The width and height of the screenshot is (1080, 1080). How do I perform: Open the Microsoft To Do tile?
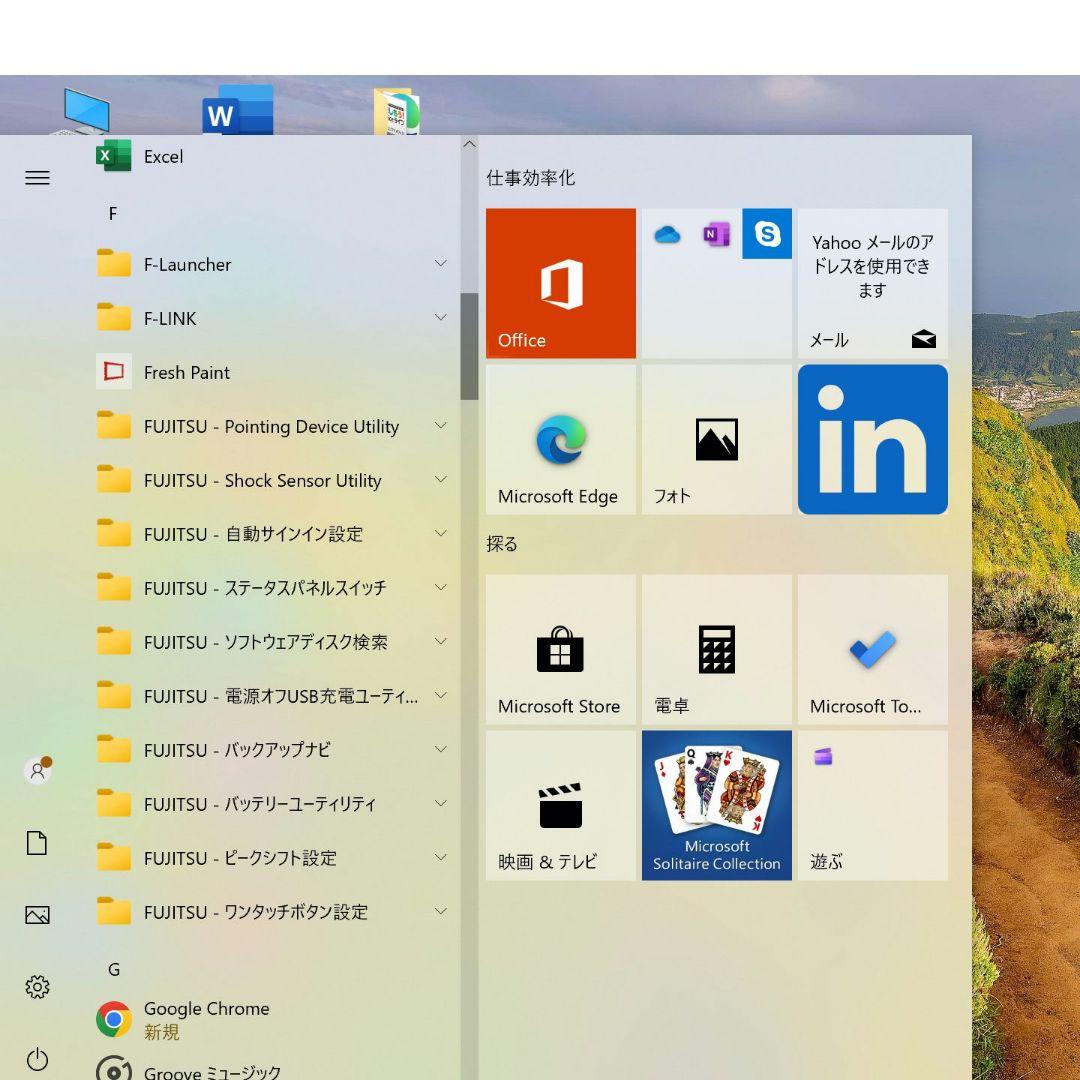[873, 650]
